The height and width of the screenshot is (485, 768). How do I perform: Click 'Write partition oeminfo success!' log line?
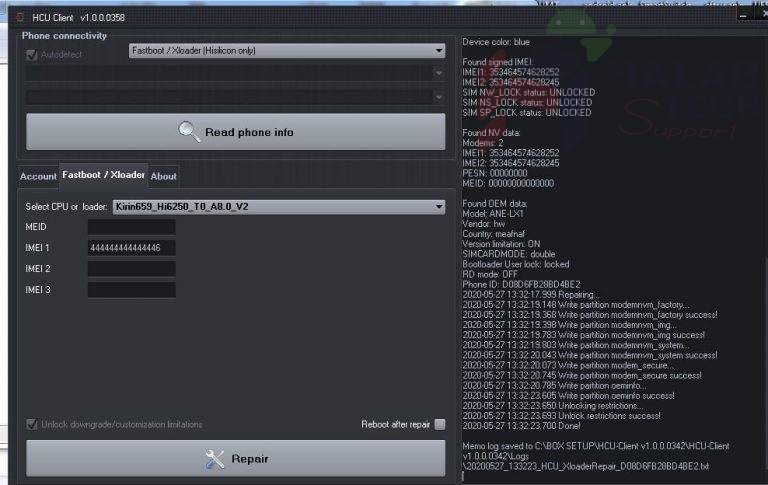tap(568, 395)
